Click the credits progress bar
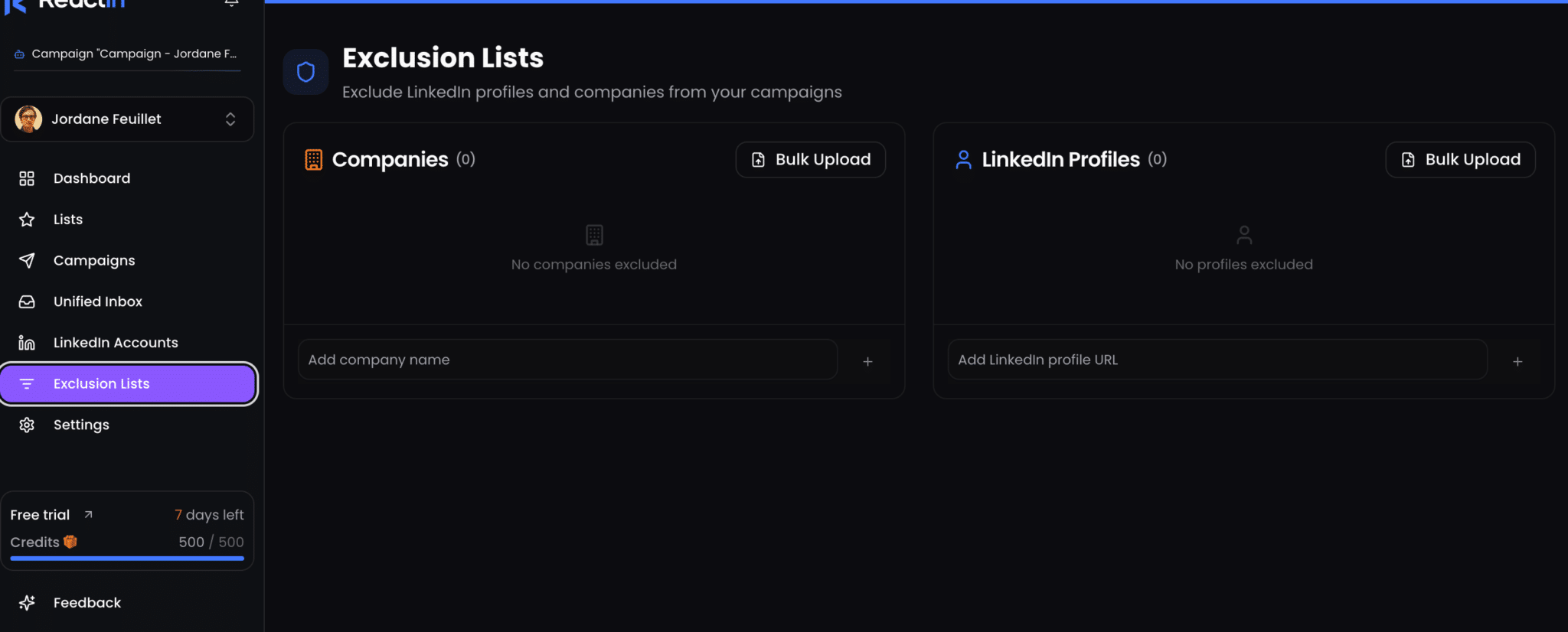Image resolution: width=1568 pixels, height=632 pixels. click(x=127, y=559)
